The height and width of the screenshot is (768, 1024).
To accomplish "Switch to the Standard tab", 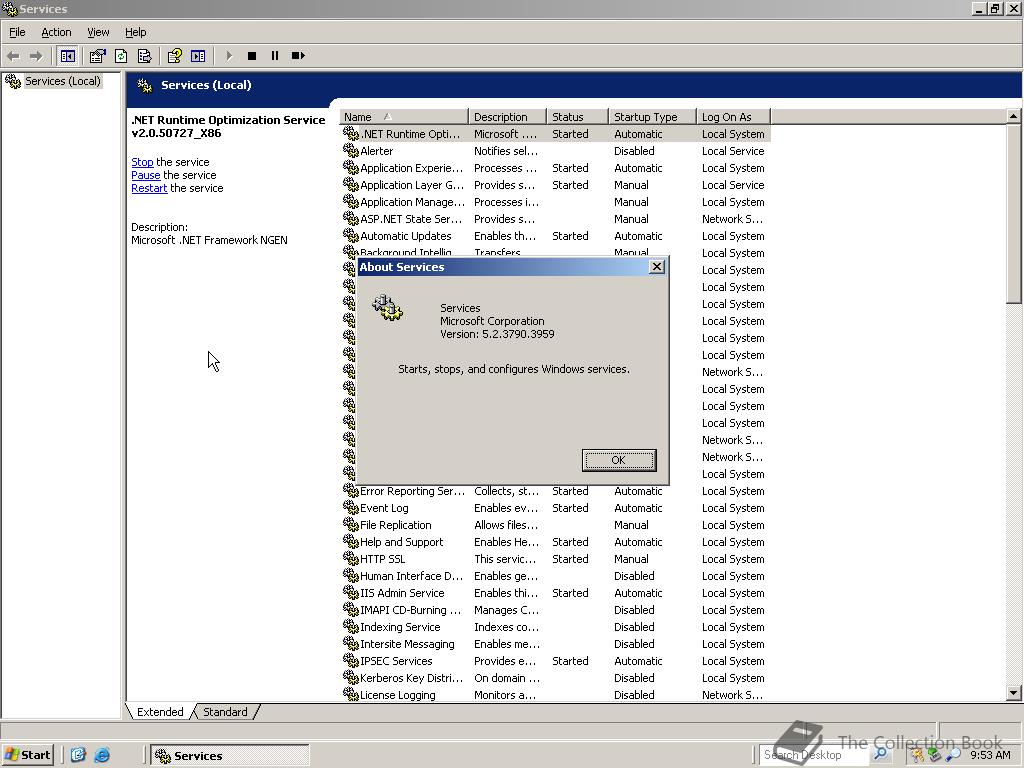I will [225, 712].
